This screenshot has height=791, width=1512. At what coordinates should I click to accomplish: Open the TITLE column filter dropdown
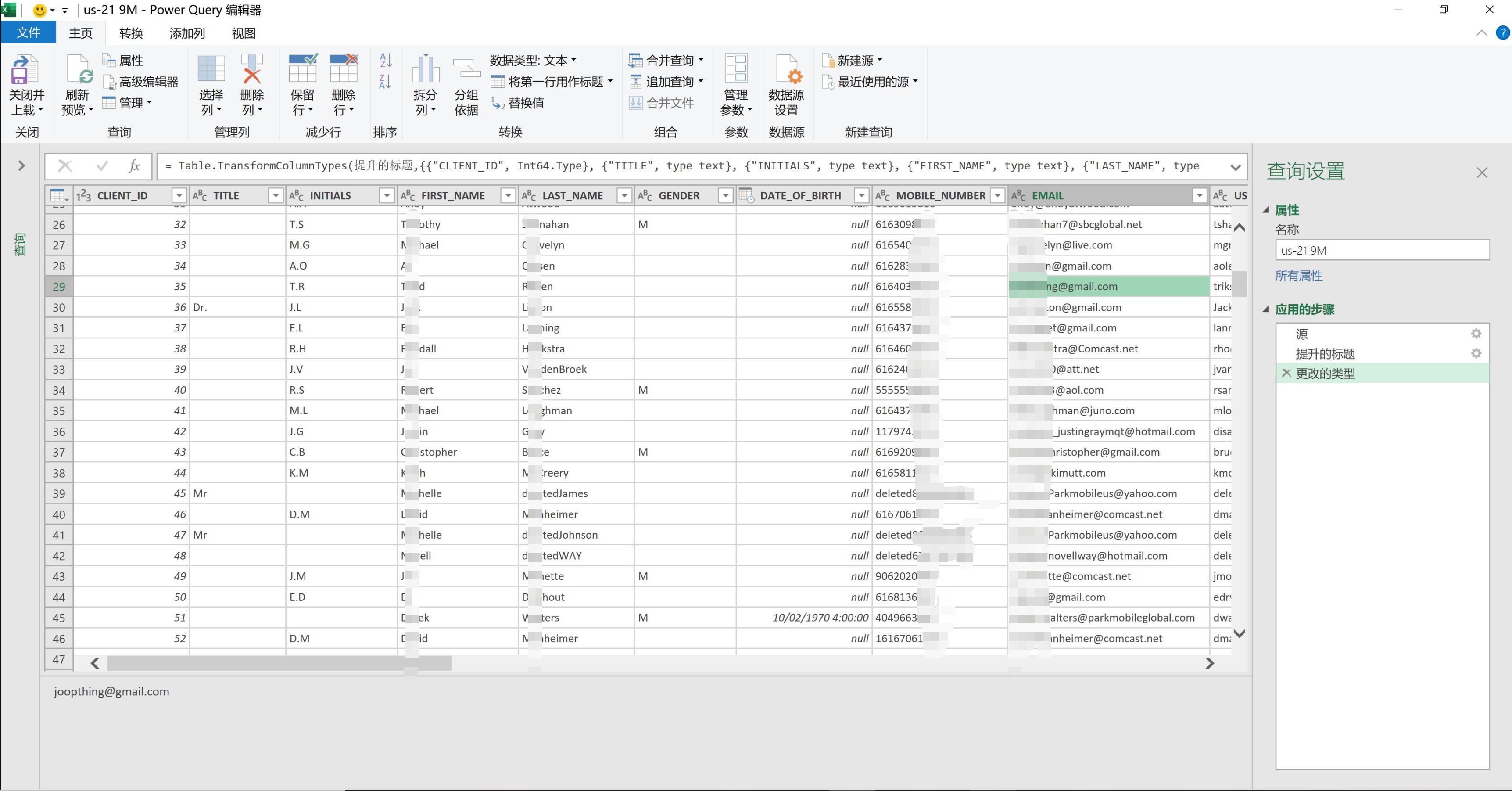[x=275, y=195]
